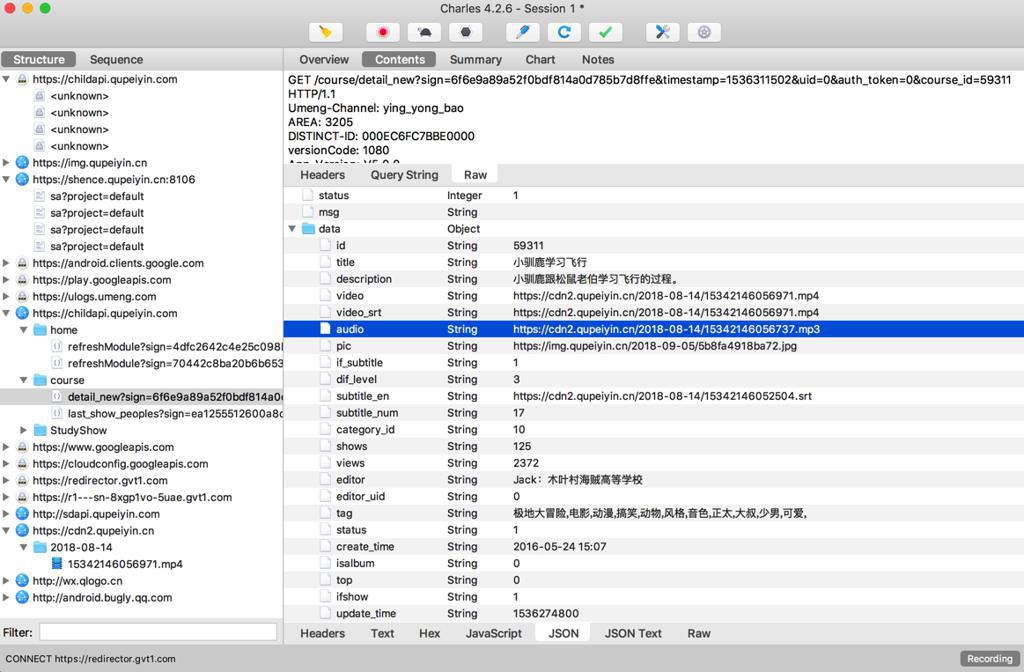This screenshot has height=672, width=1024.
Task: Show the response JSON Text tab
Action: 633,633
